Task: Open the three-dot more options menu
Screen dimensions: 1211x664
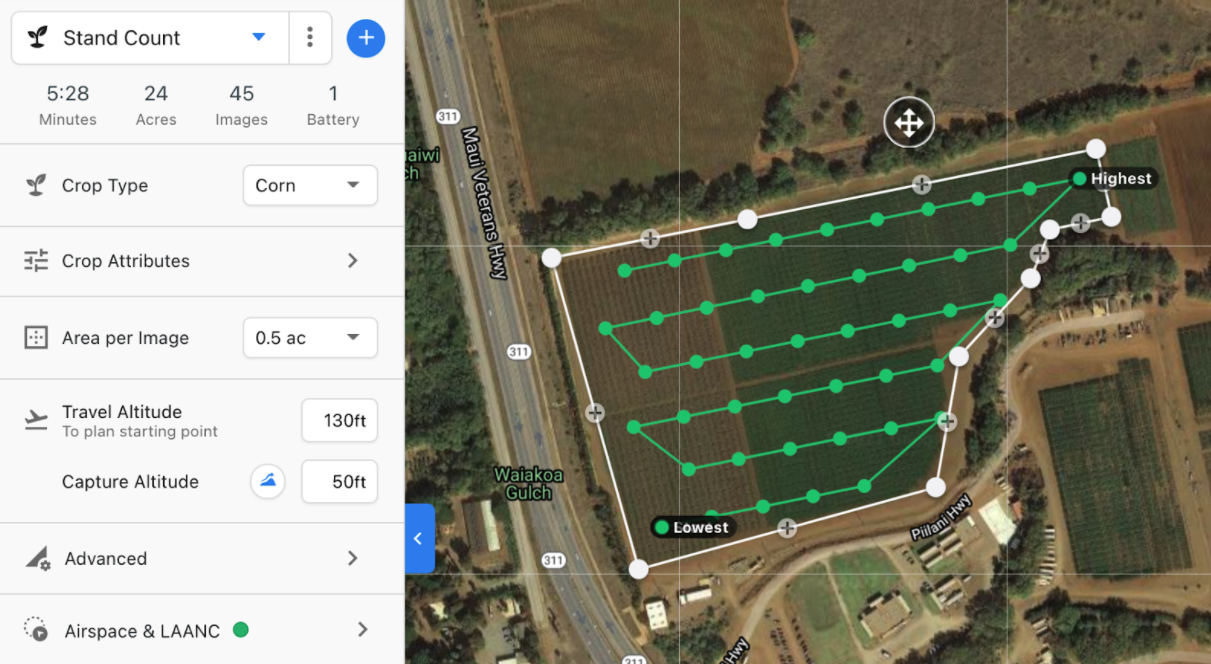Action: coord(310,38)
